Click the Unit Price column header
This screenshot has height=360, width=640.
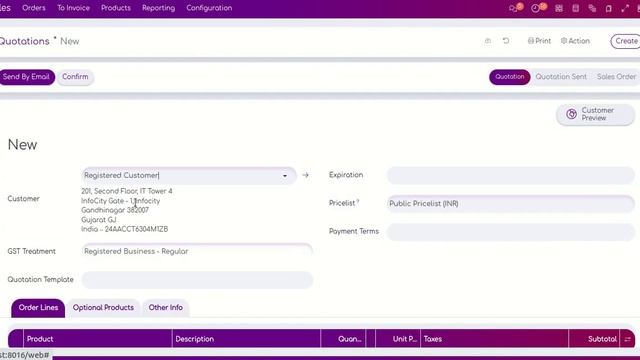tap(398, 339)
